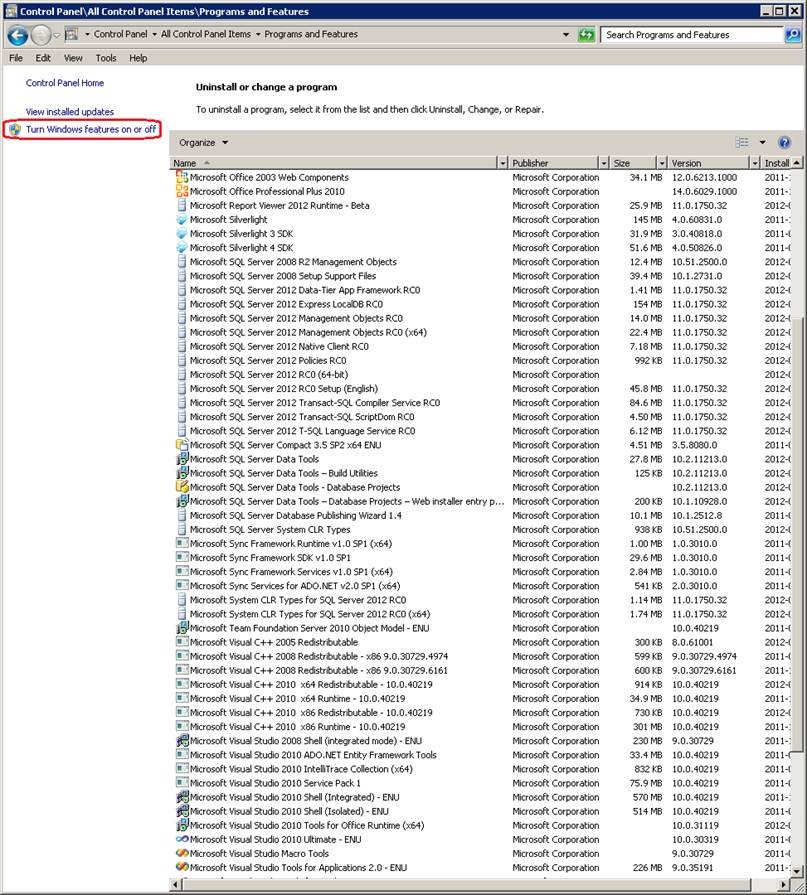The width and height of the screenshot is (807, 895).
Task: Open the Name column filter dropdown arrow
Action: pos(502,163)
